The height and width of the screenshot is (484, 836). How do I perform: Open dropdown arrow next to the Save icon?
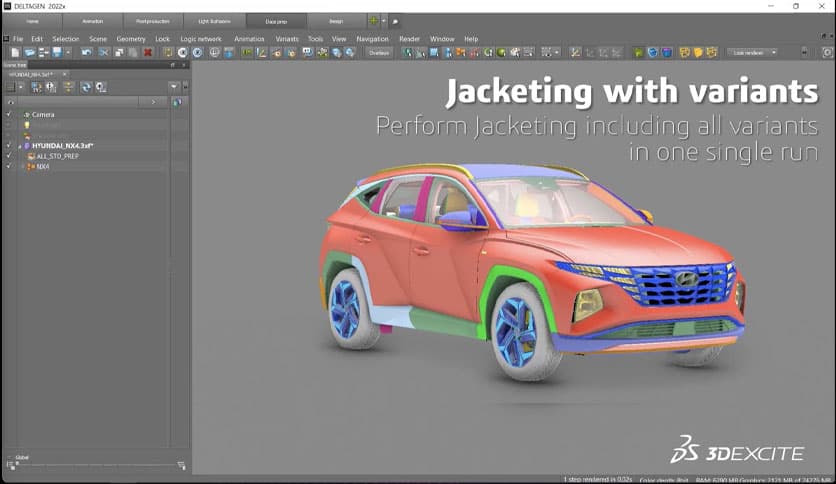click(68, 52)
